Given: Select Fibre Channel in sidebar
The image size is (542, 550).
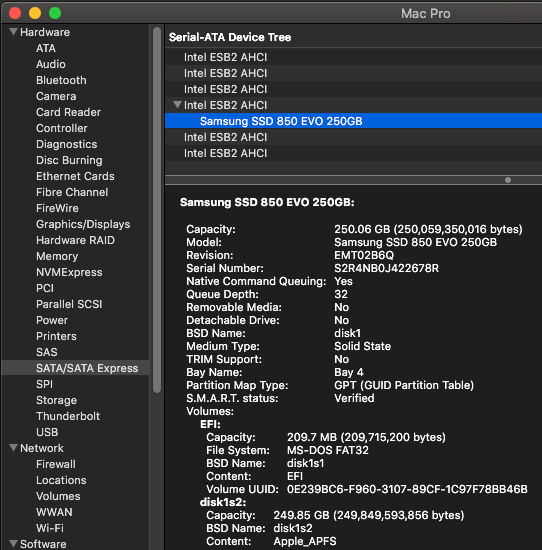Looking at the screenshot, I should (x=72, y=192).
